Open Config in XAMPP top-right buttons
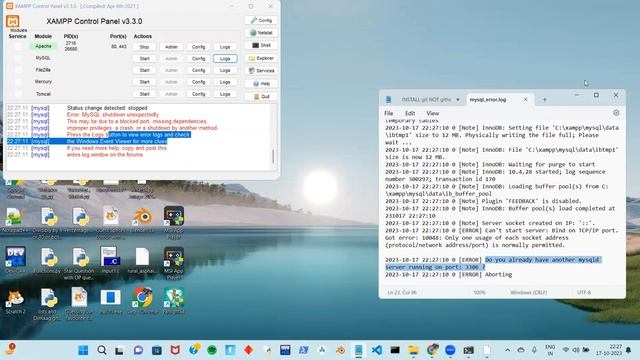Image resolution: width=640 pixels, height=360 pixels. [261, 20]
